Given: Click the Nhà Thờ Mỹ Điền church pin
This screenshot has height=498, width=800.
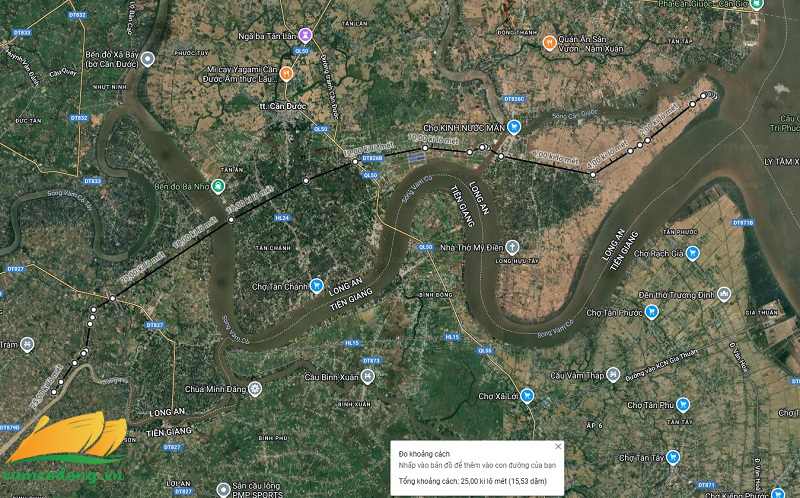Looking at the screenshot, I should (x=512, y=247).
